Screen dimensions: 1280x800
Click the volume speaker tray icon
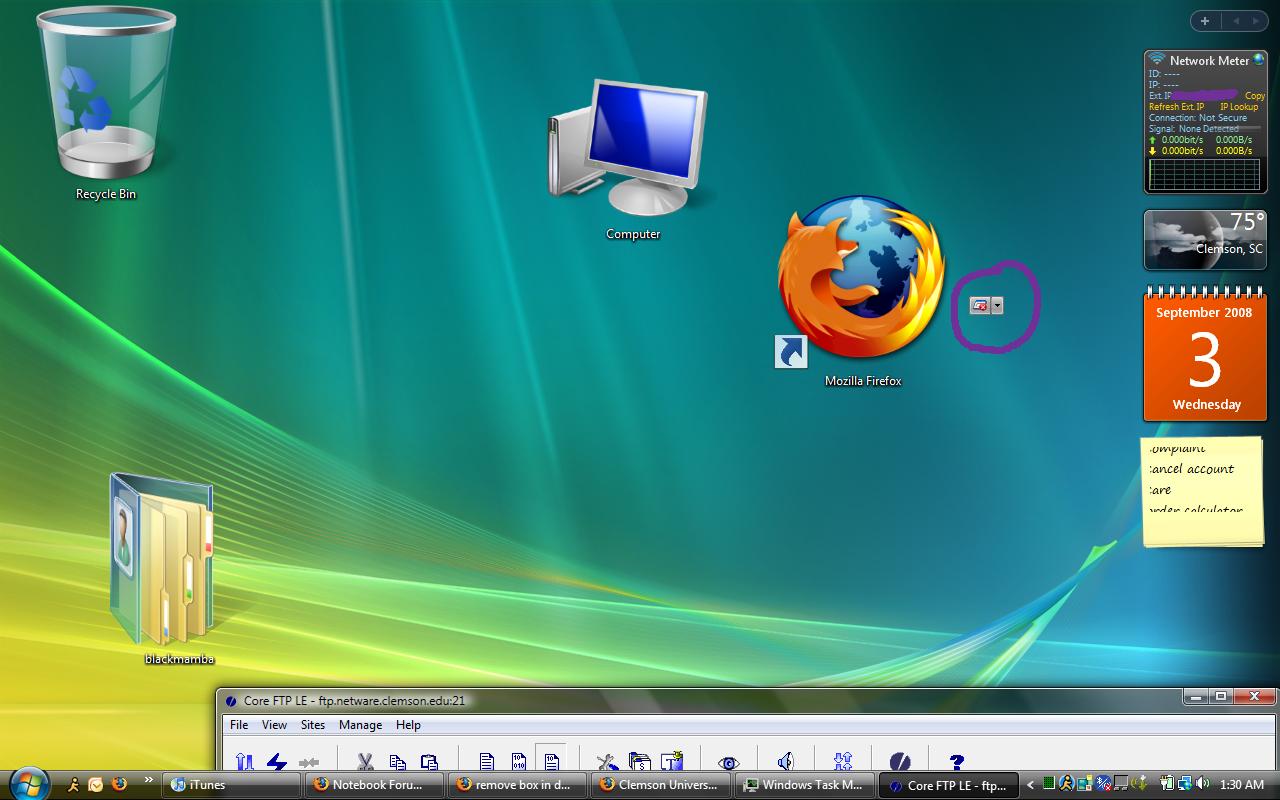pyautogui.click(x=1202, y=784)
